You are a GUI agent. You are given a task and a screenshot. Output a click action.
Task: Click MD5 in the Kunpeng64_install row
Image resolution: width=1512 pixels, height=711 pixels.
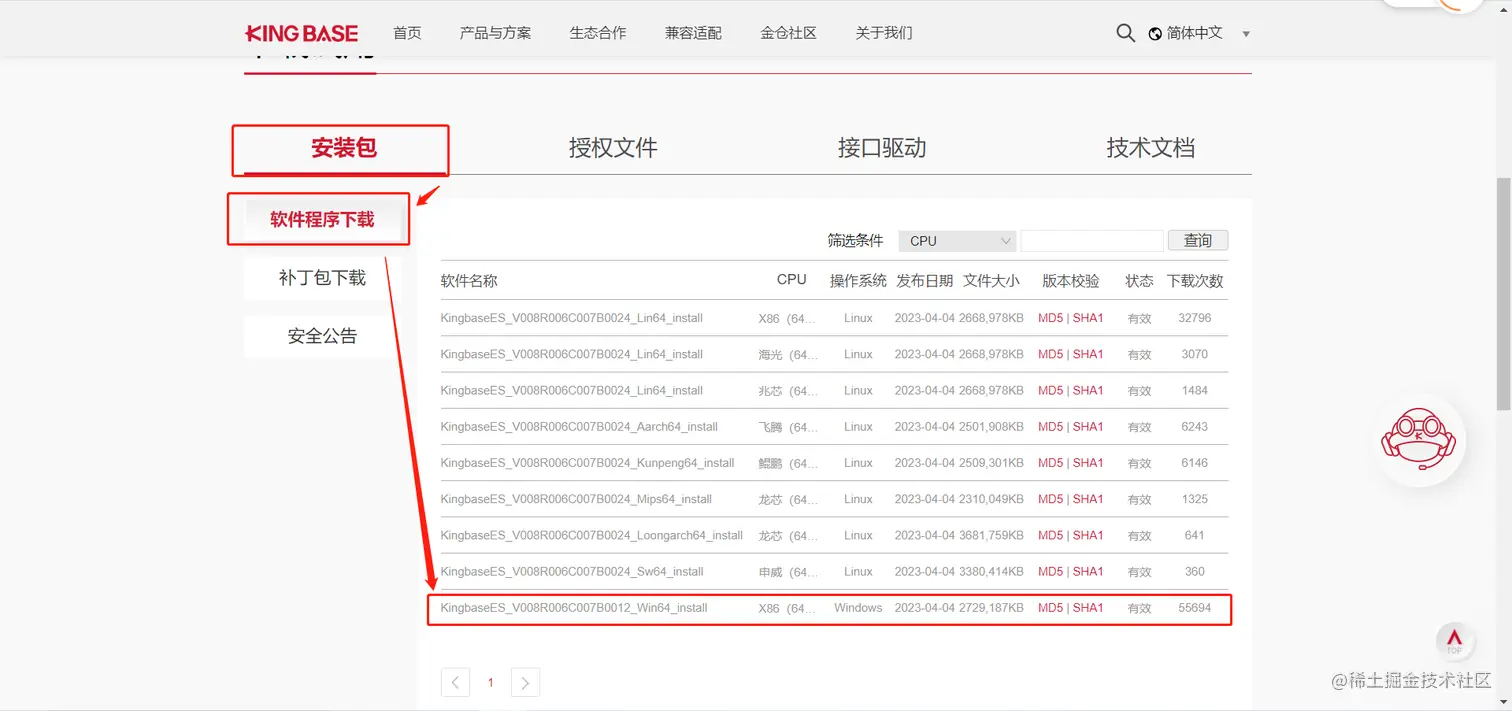point(1051,463)
